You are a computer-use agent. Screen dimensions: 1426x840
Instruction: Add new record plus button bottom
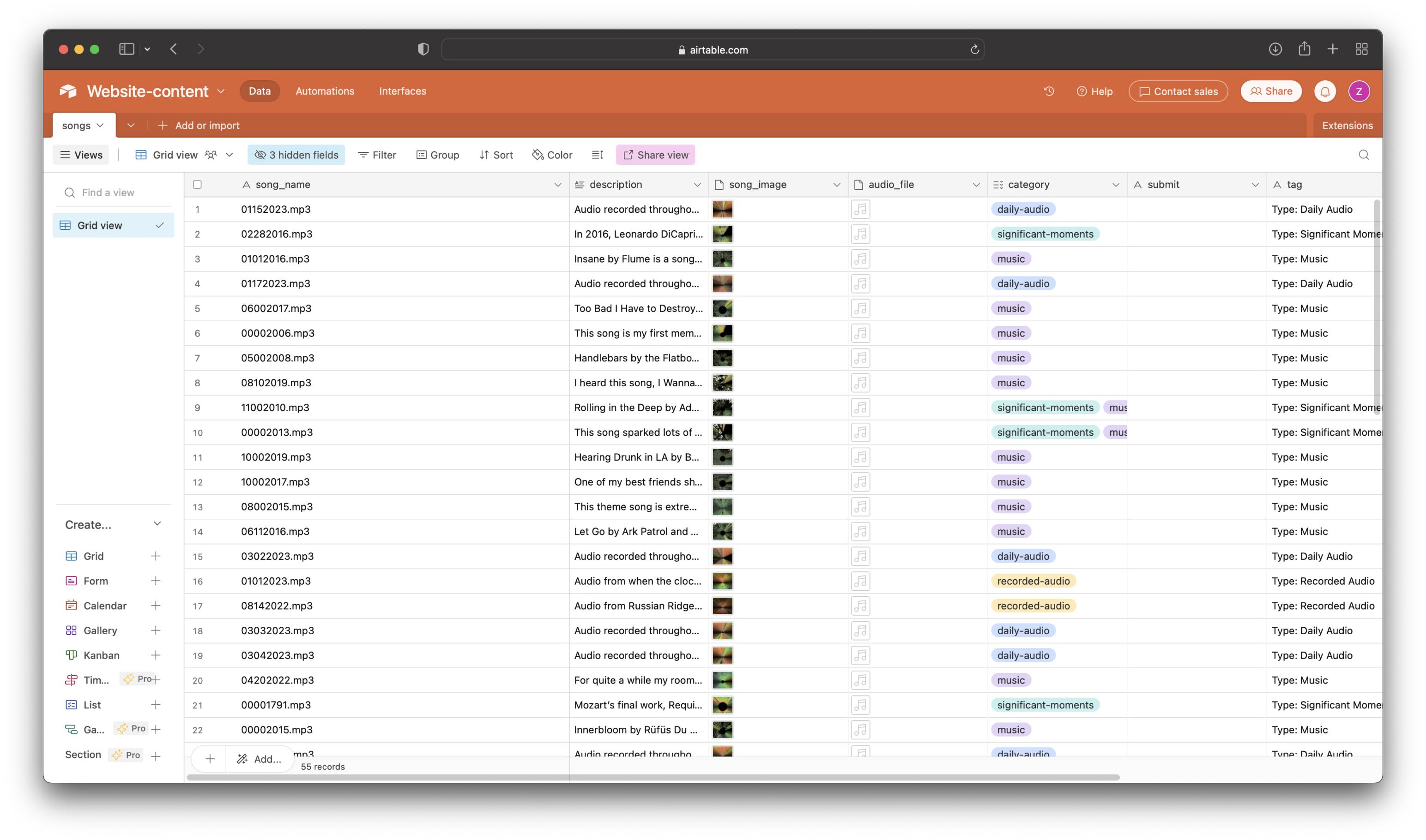210,759
